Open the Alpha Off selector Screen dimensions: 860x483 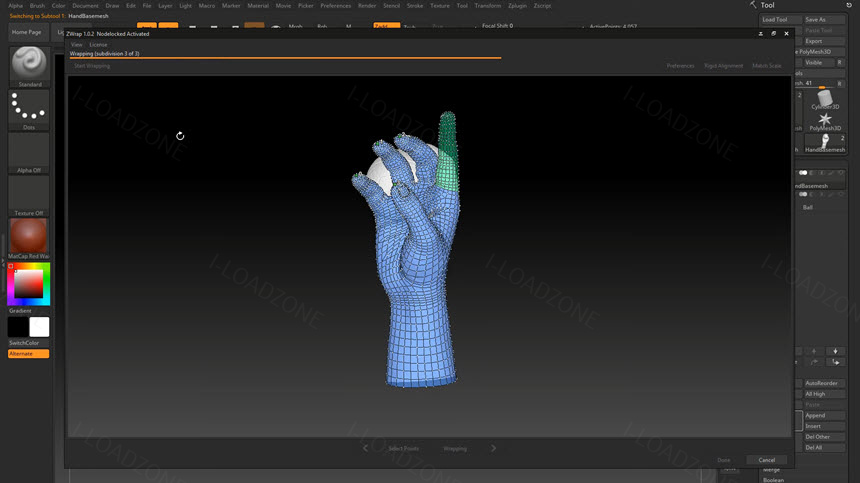coord(29,153)
